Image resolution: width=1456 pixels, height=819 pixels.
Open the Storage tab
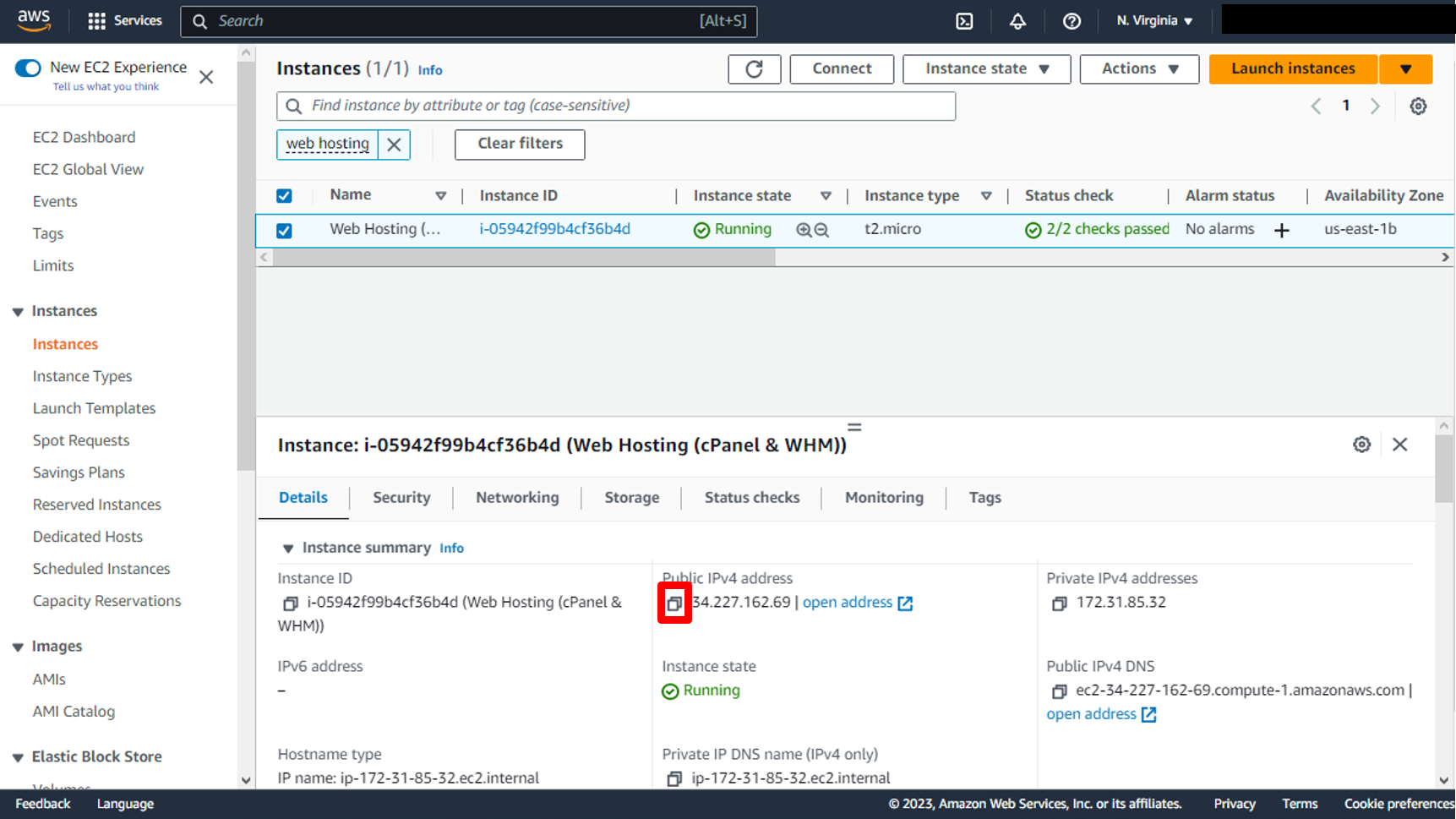pyautogui.click(x=631, y=498)
